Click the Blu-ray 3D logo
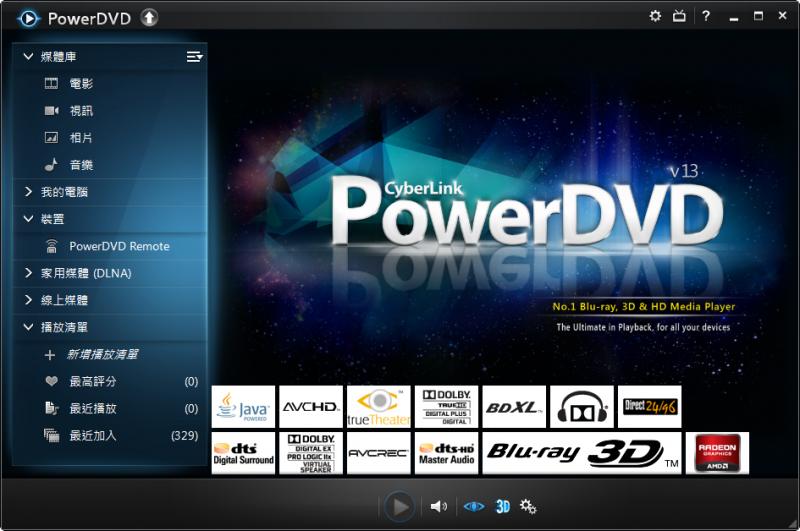 click(x=582, y=453)
